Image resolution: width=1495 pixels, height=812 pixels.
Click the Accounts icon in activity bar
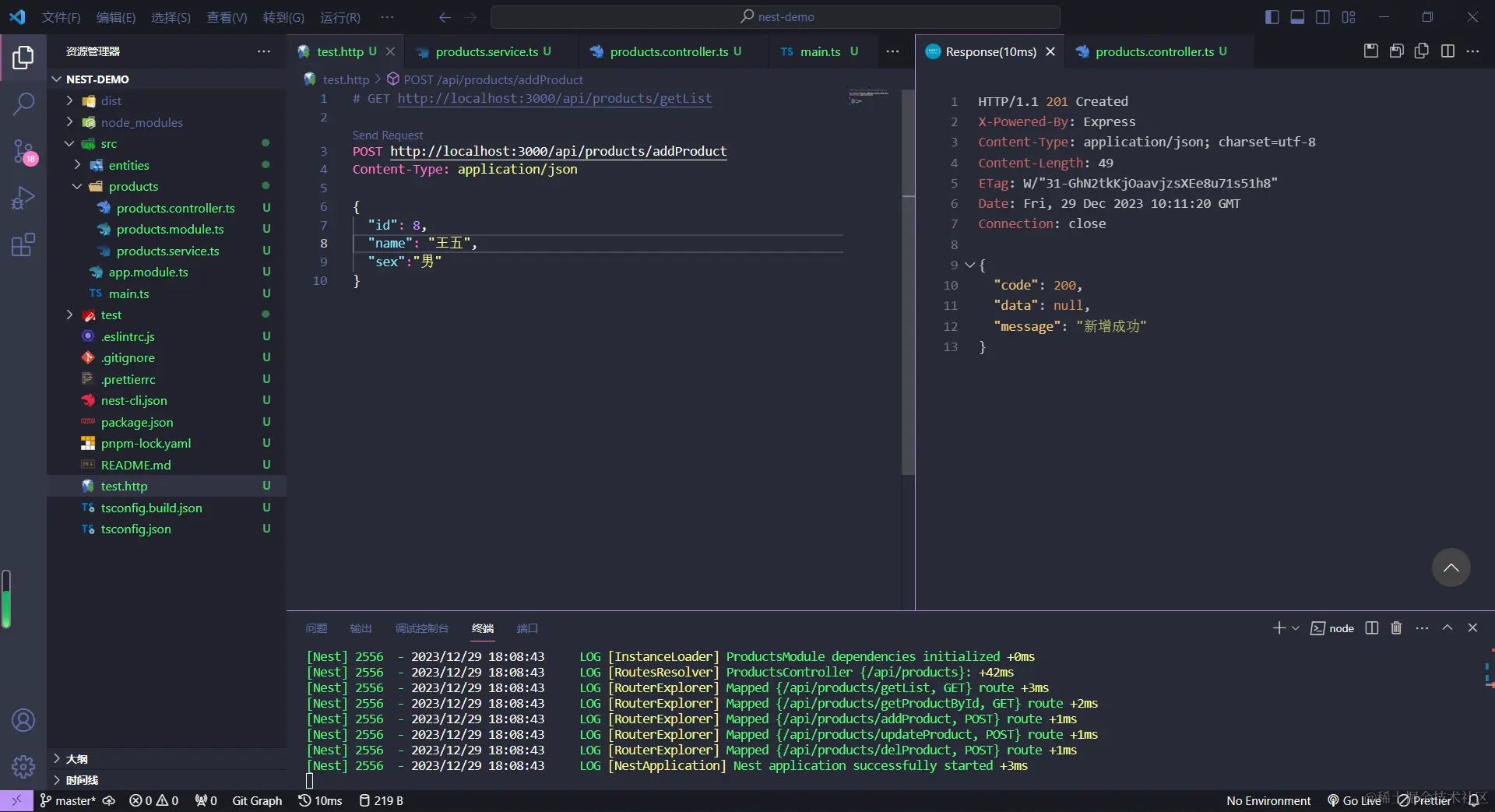pyautogui.click(x=23, y=720)
